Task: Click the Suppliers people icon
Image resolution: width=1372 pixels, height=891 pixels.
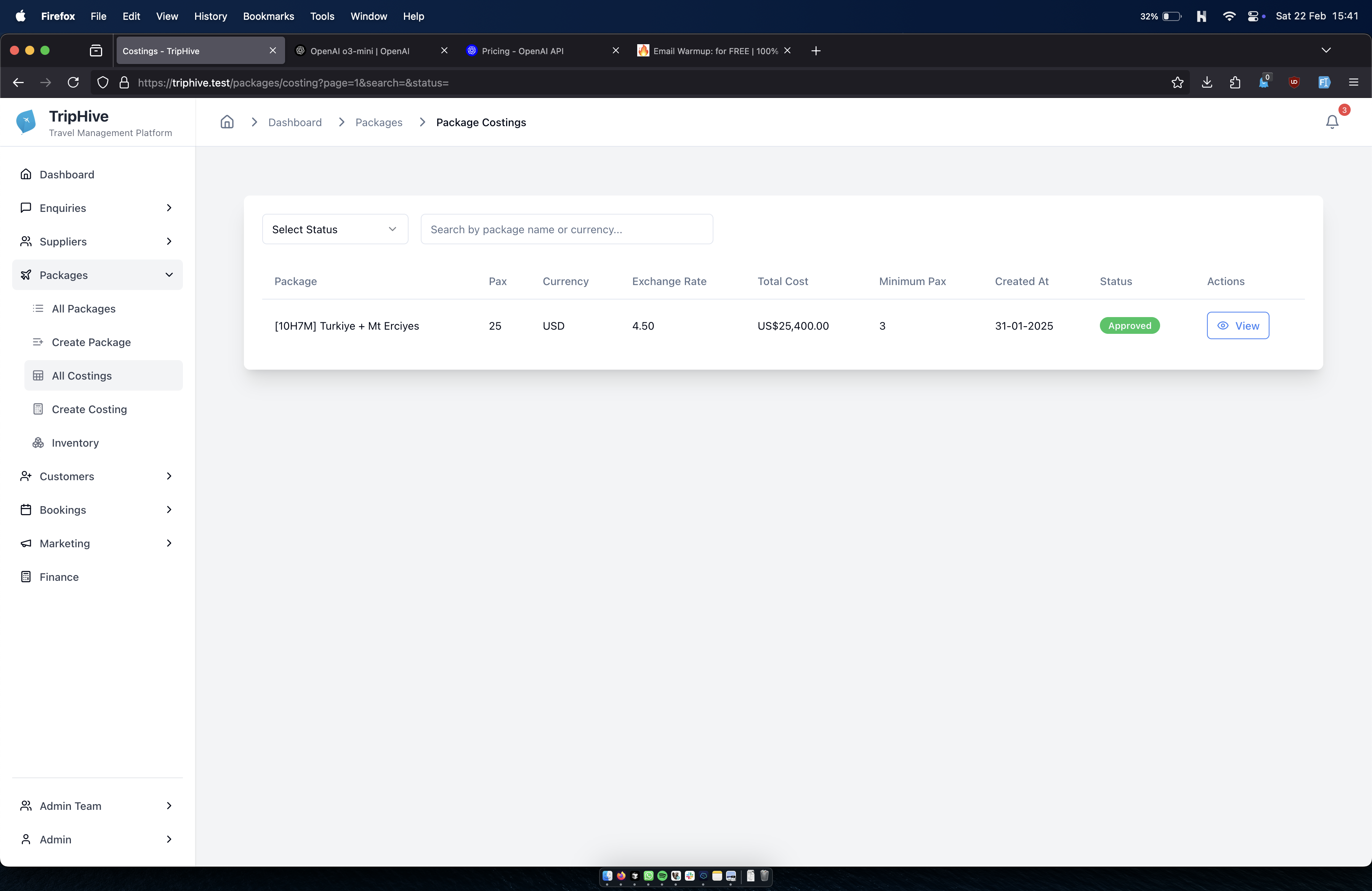Action: (x=26, y=241)
